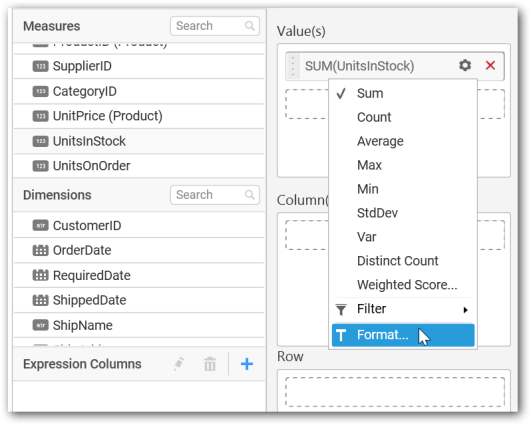Click the empty Row drop zone
The width and height of the screenshot is (531, 425).
(x=395, y=392)
